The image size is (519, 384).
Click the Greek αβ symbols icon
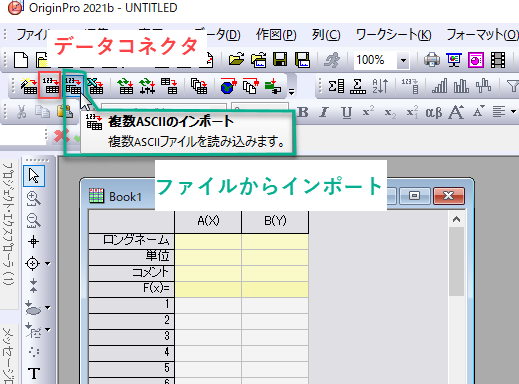434,113
